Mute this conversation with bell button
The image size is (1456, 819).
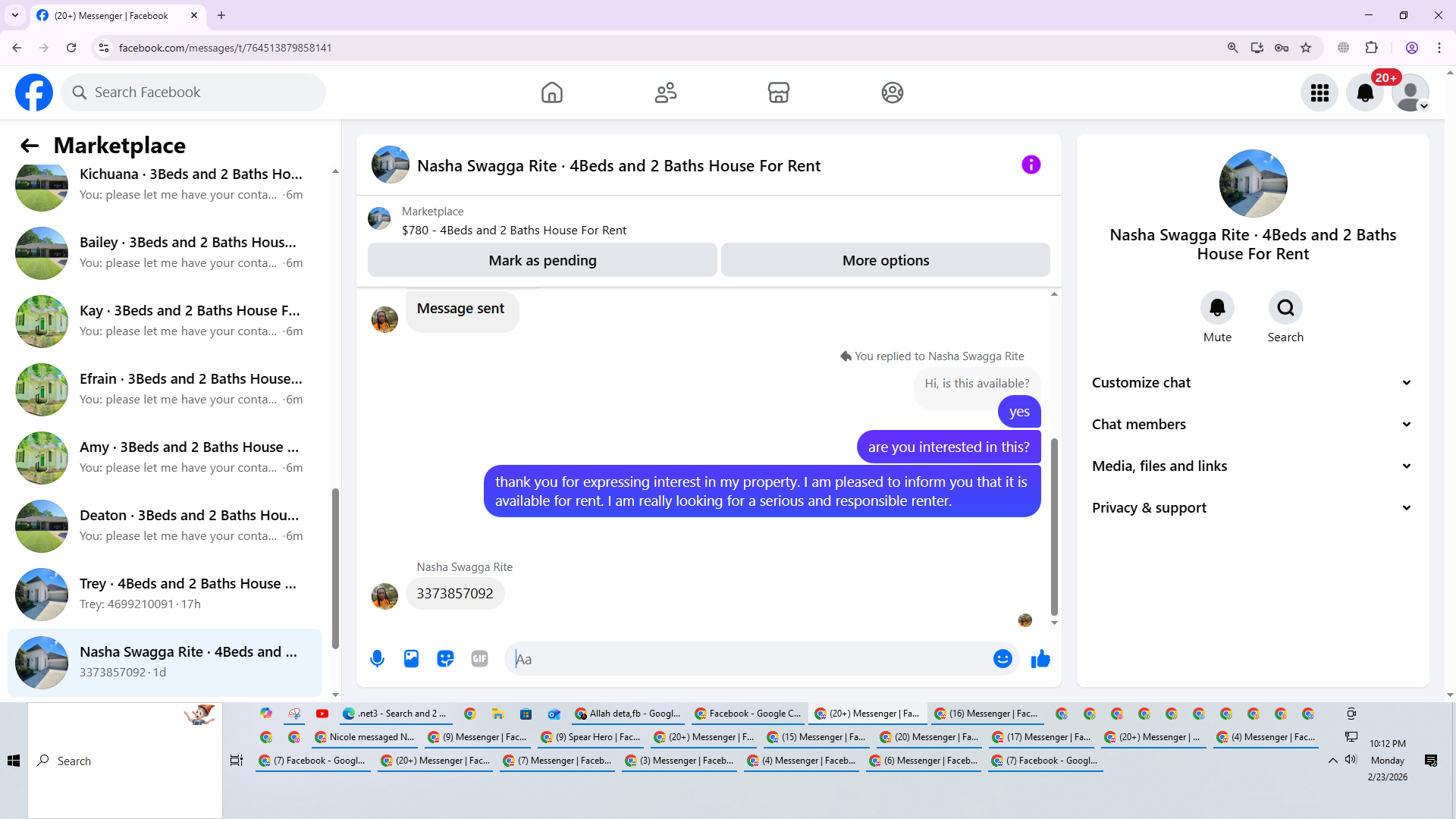tap(1217, 308)
